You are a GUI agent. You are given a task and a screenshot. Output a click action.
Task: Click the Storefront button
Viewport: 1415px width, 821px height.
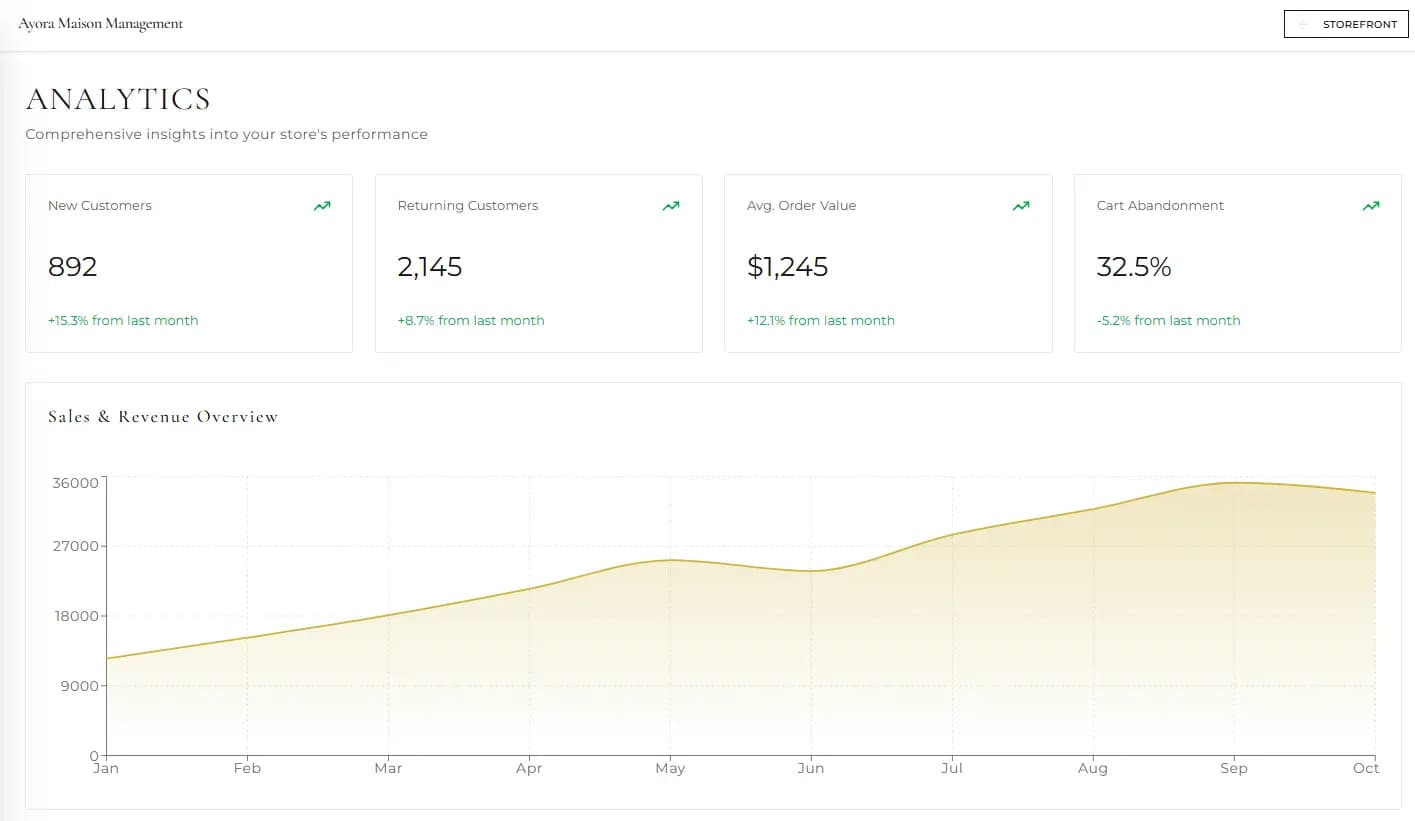pos(1346,24)
